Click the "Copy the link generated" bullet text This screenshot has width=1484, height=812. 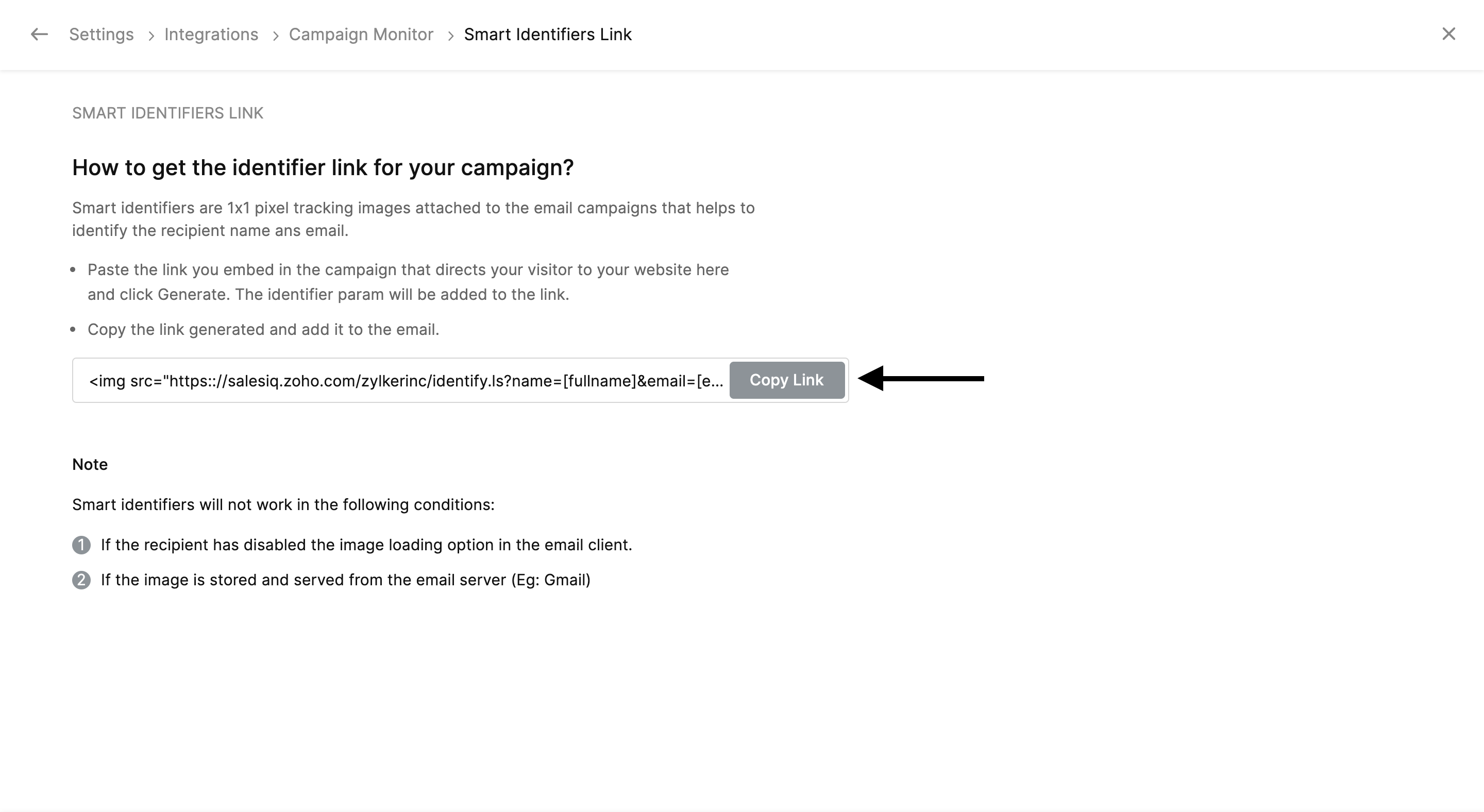pos(263,329)
